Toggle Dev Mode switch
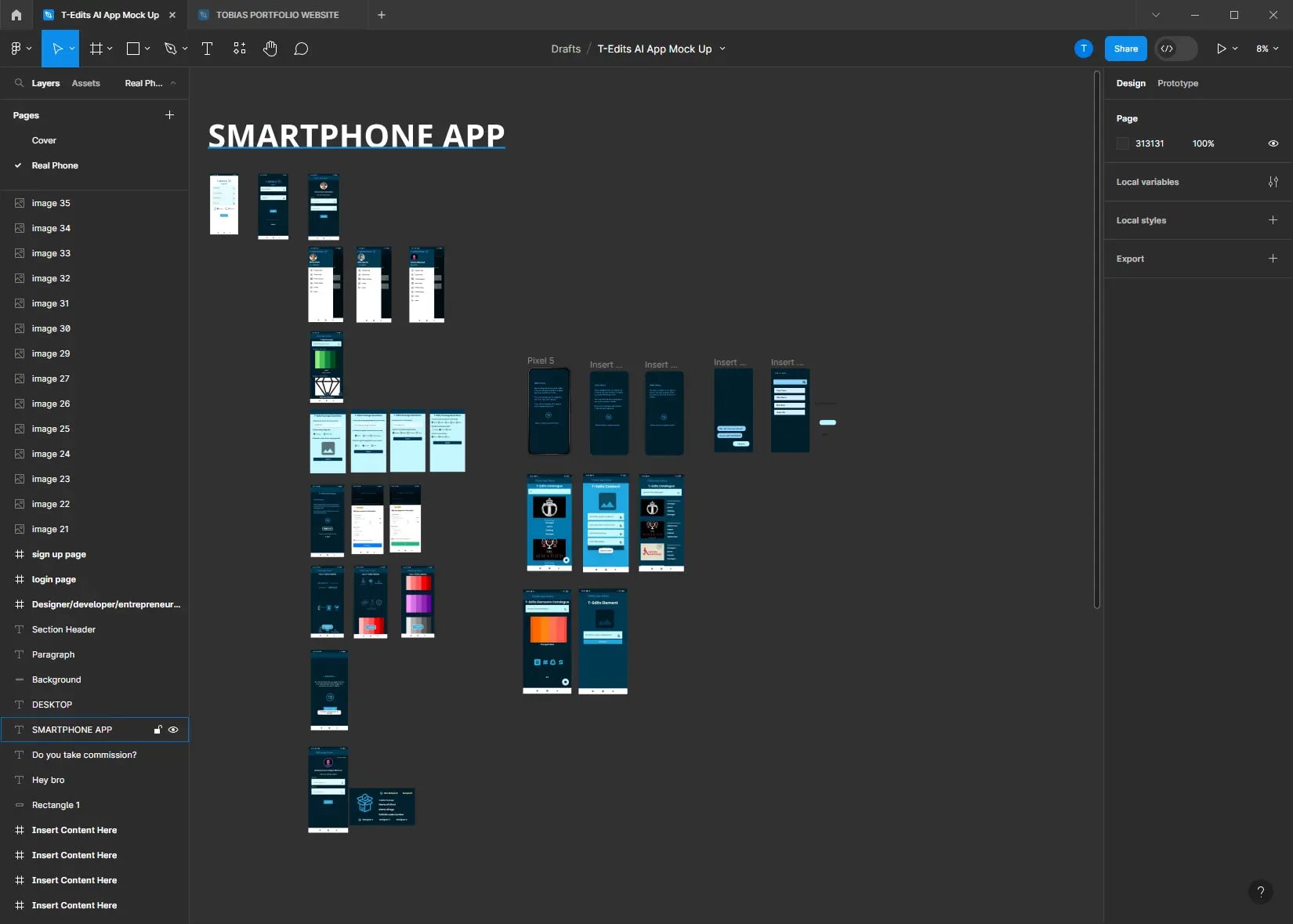 click(1176, 49)
